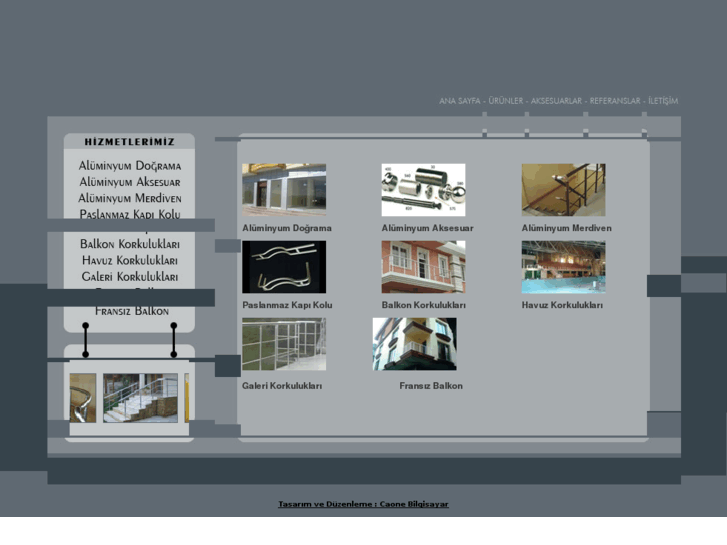
Task: Click Alüminyum Doğrama in the Hizmetlerimiz list
Action: pos(129,166)
